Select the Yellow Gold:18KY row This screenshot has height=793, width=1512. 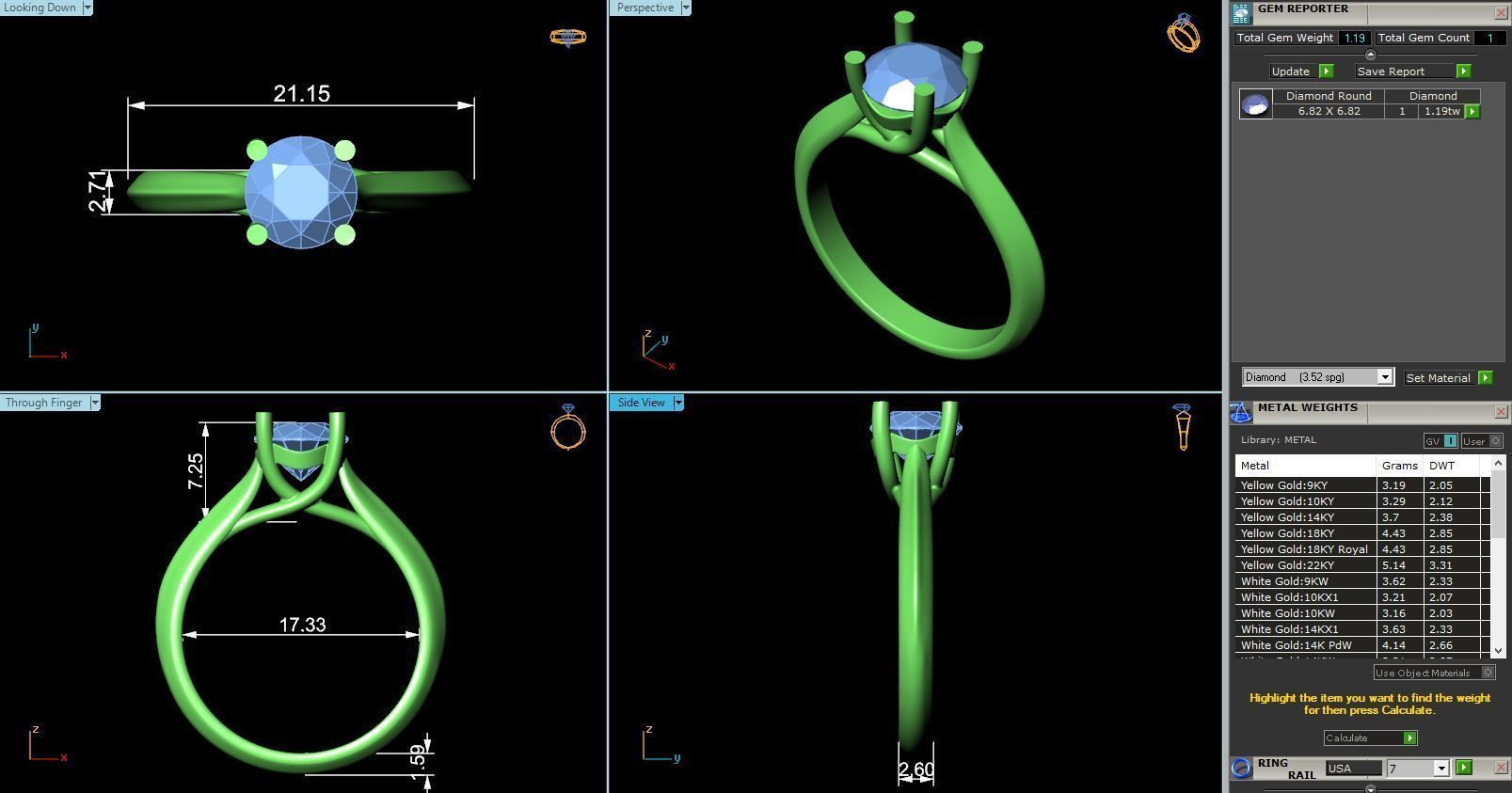1362,533
